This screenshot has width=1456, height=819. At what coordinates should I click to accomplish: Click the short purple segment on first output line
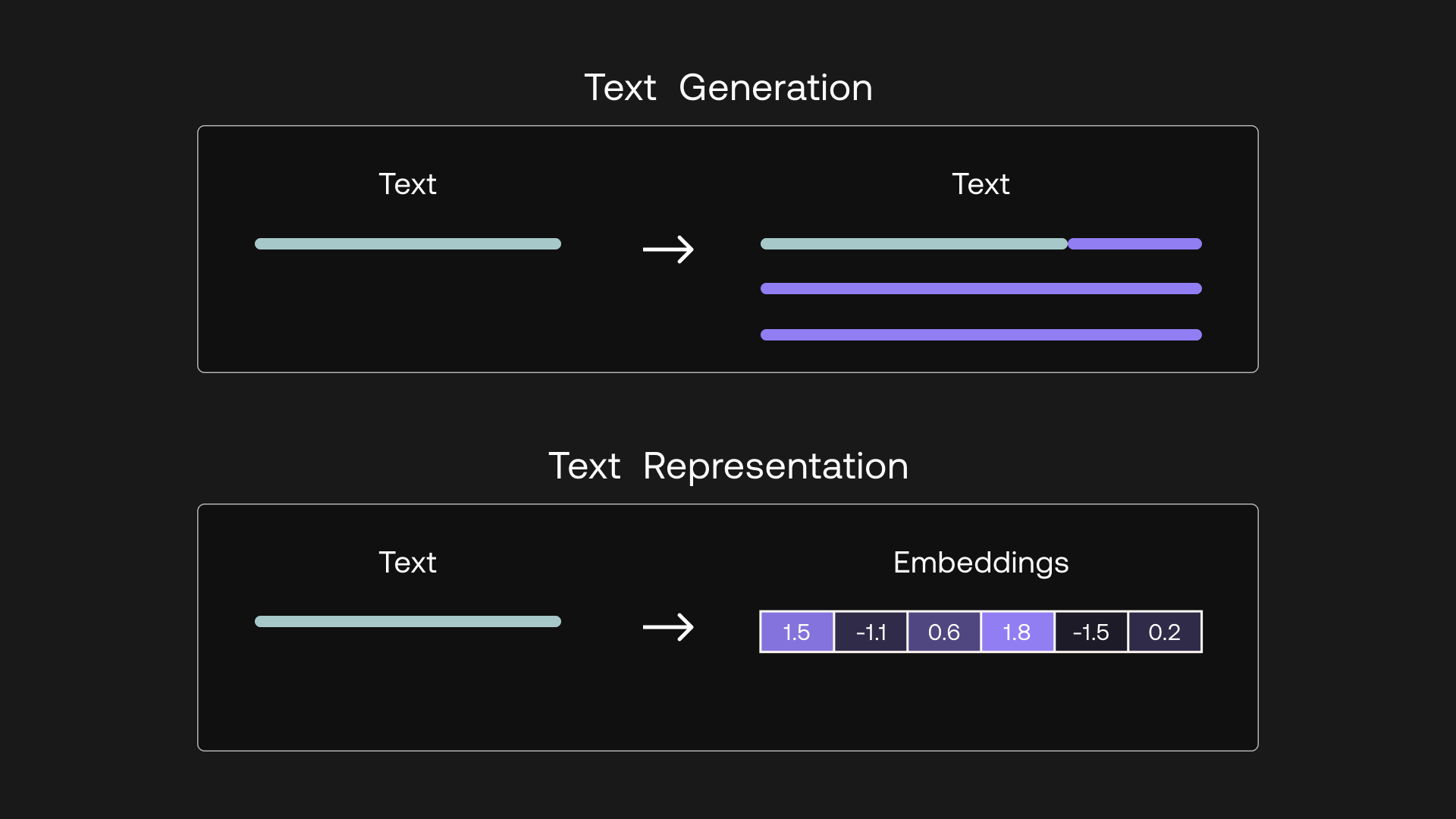(1134, 243)
